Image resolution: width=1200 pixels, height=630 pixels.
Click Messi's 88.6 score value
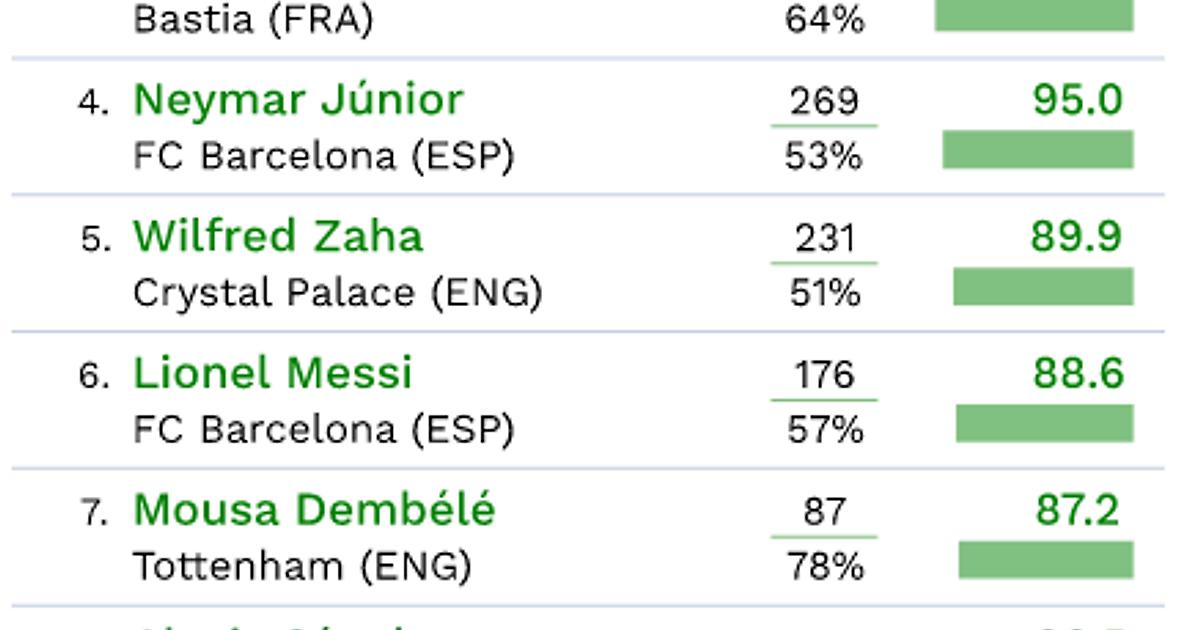pos(1078,374)
